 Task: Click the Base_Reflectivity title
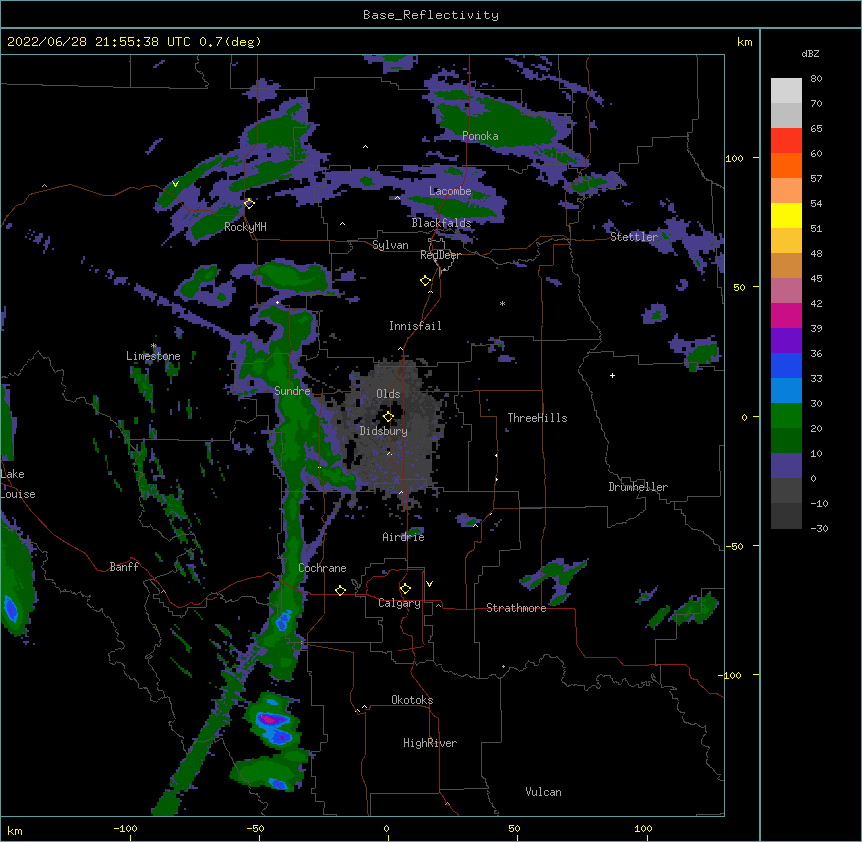(431, 15)
